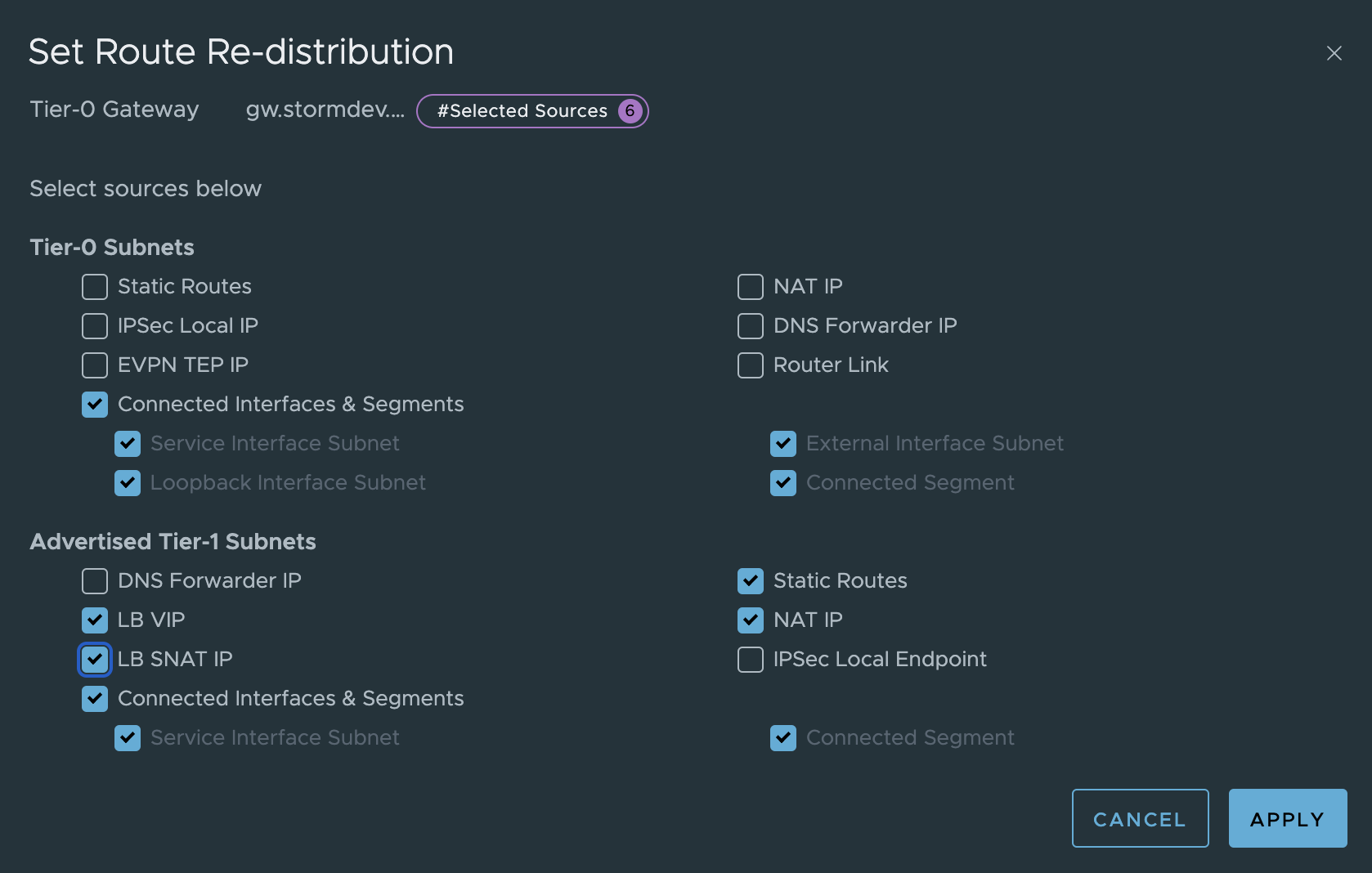Tick the EVPN TEP IP checkbox

pyautogui.click(x=95, y=365)
